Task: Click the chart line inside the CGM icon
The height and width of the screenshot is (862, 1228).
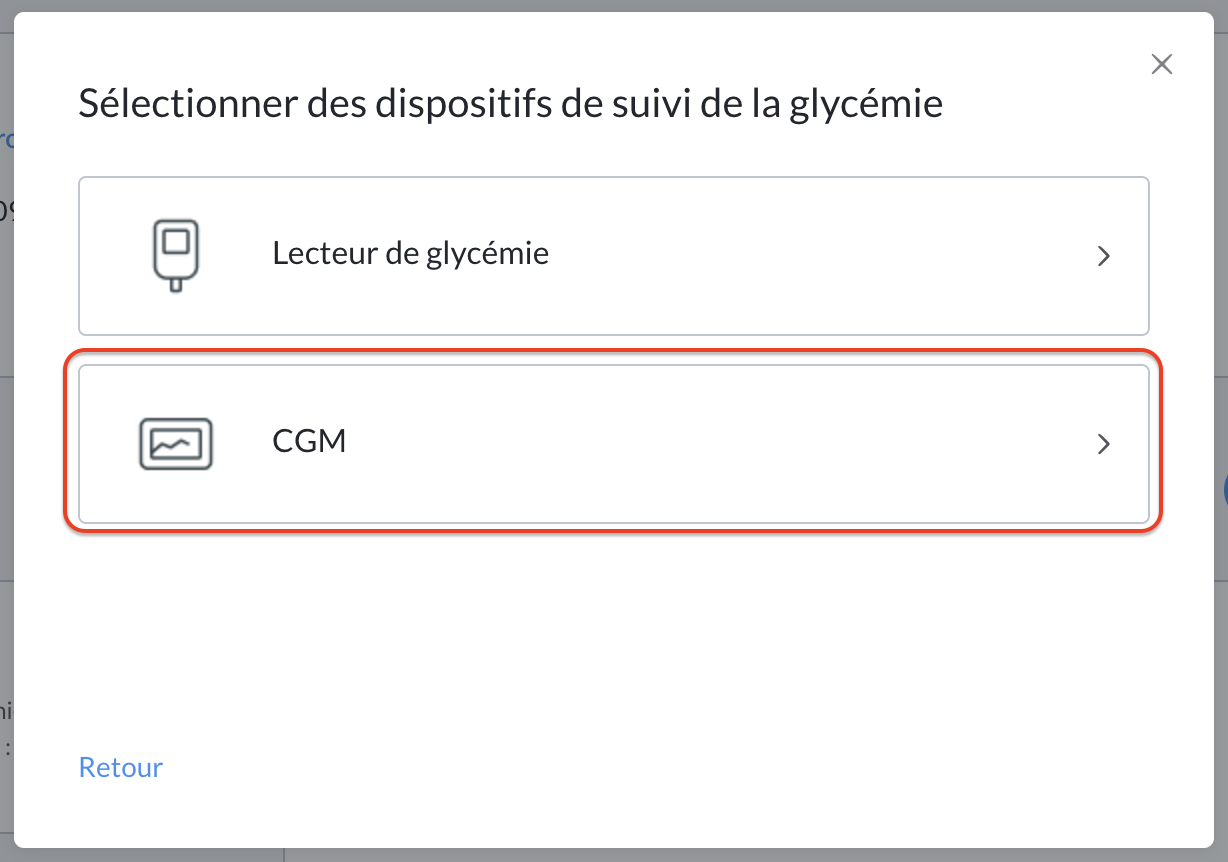Action: [175, 442]
